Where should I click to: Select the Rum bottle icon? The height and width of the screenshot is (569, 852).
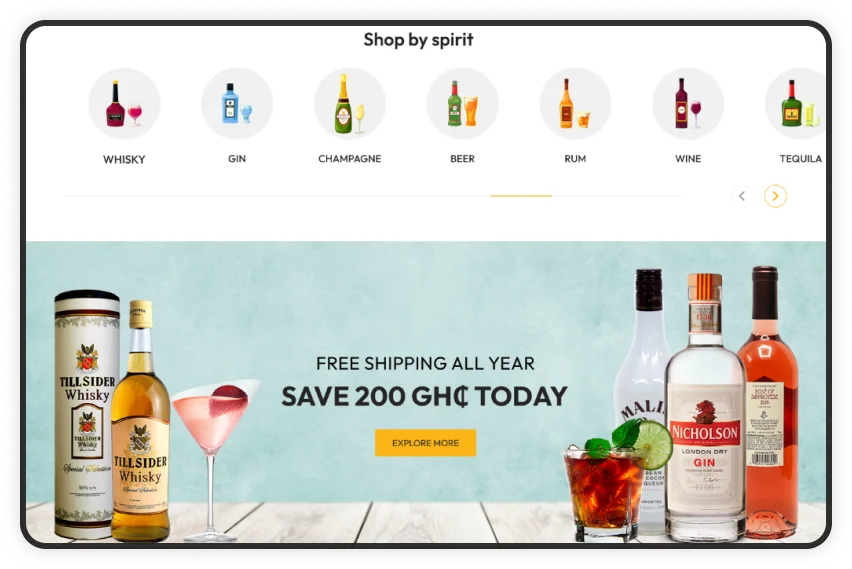[575, 103]
